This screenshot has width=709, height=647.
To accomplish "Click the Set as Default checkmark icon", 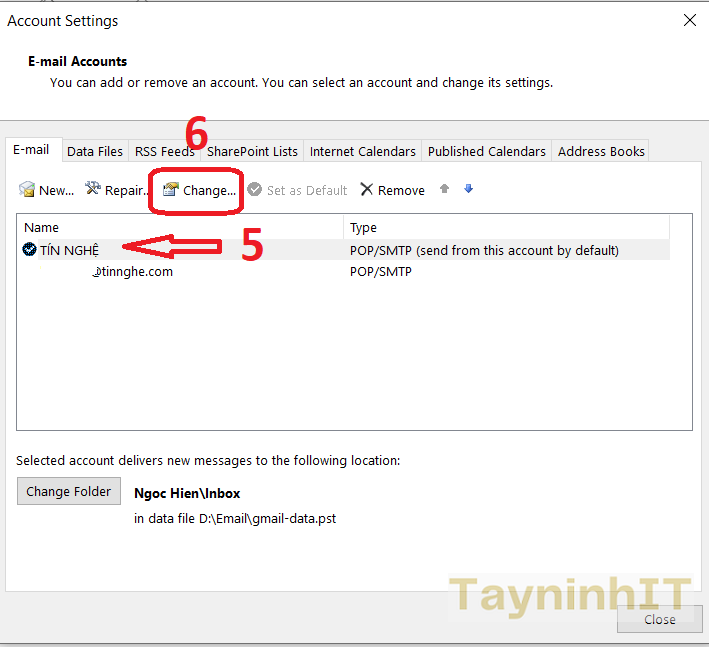I will [255, 190].
